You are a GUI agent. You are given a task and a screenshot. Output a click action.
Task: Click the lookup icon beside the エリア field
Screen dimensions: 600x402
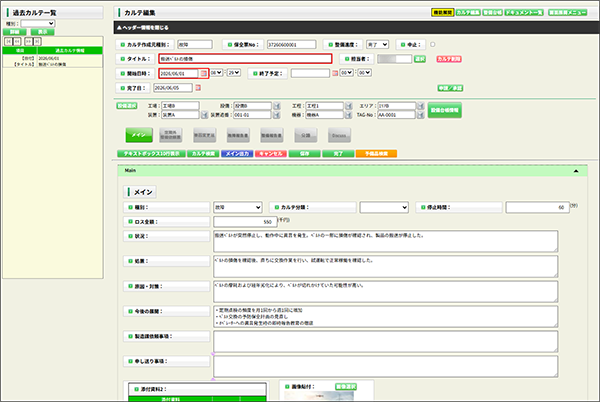click(420, 106)
